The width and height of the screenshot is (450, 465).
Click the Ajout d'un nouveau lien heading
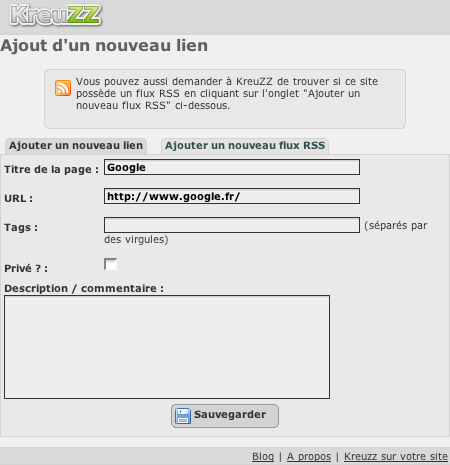pyautogui.click(x=104, y=46)
